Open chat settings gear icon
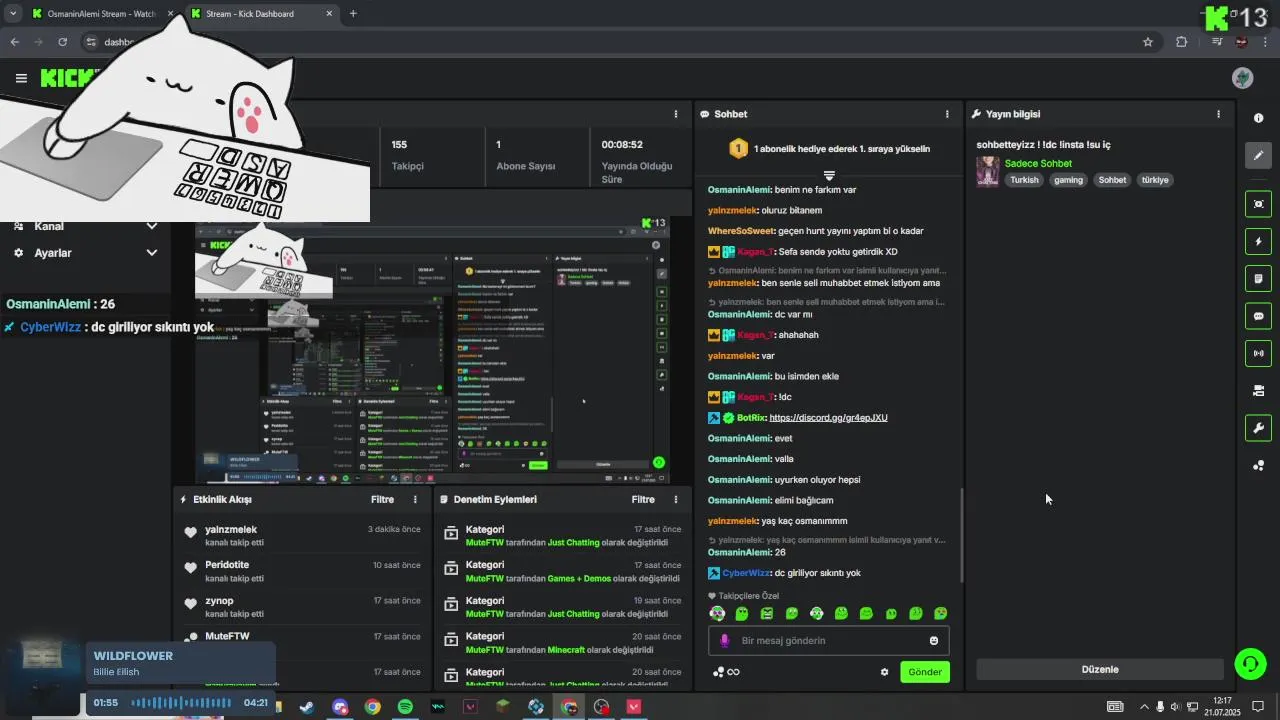The width and height of the screenshot is (1280, 720). pos(884,672)
